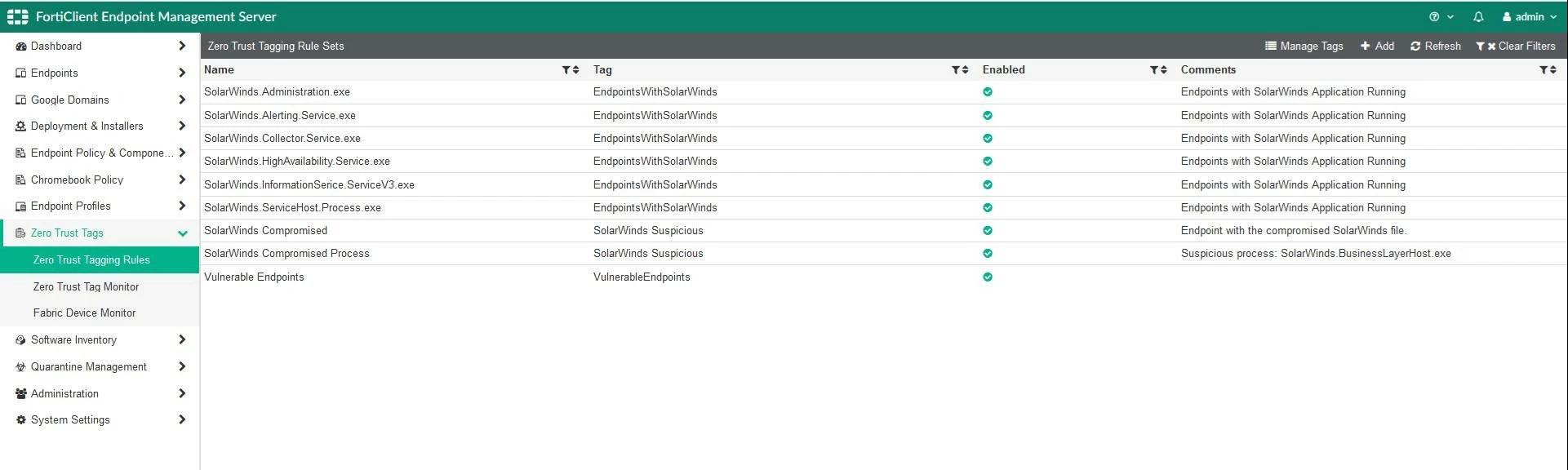Toggle enabled status for SolarWinds.HighAvailability.Service.exe

988,162
